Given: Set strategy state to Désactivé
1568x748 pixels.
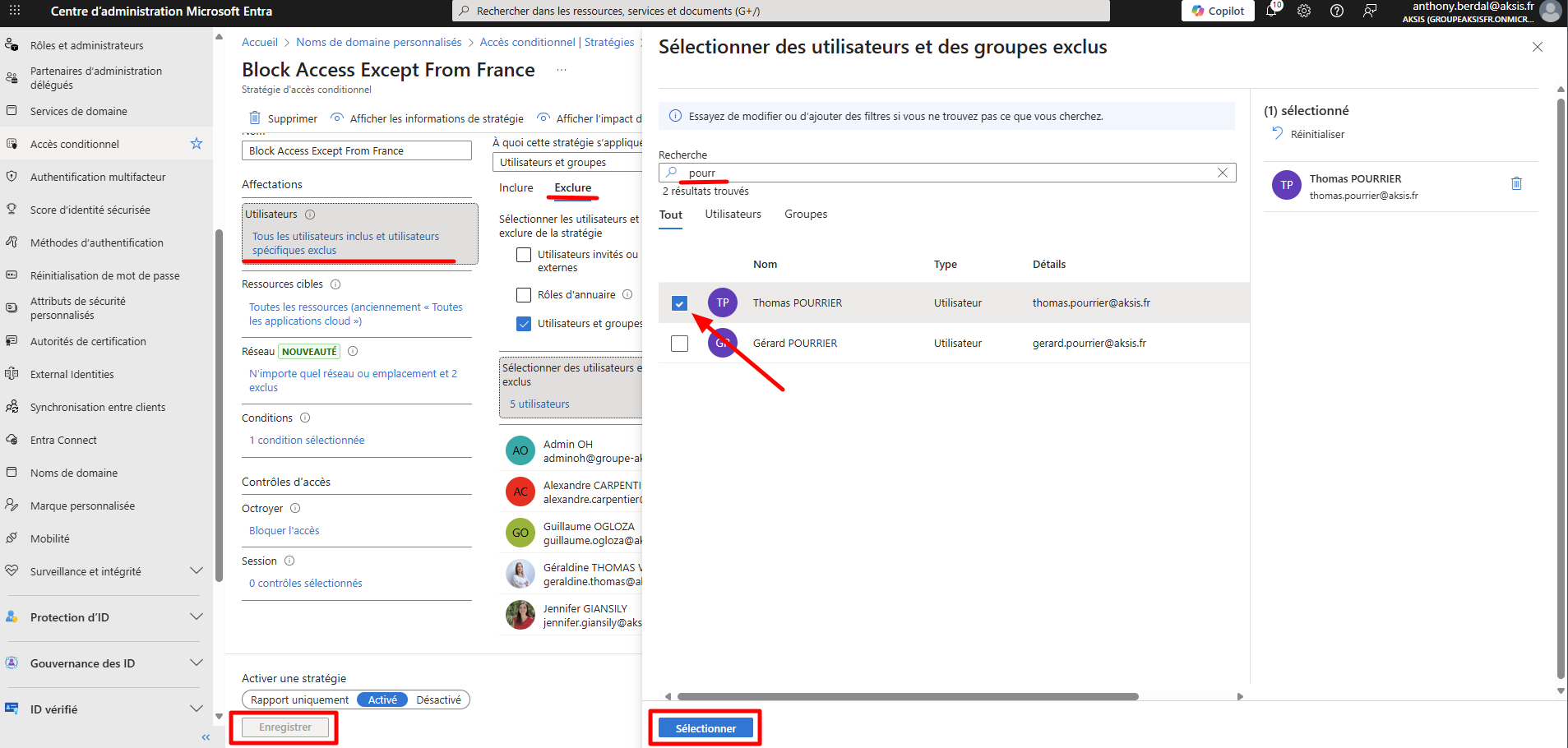Looking at the screenshot, I should (438, 700).
